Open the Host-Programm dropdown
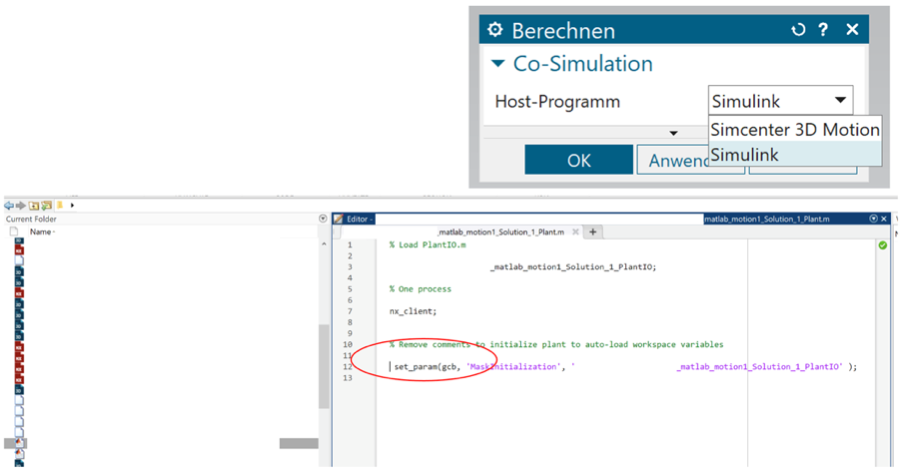The height and width of the screenshot is (474, 900). [780, 101]
